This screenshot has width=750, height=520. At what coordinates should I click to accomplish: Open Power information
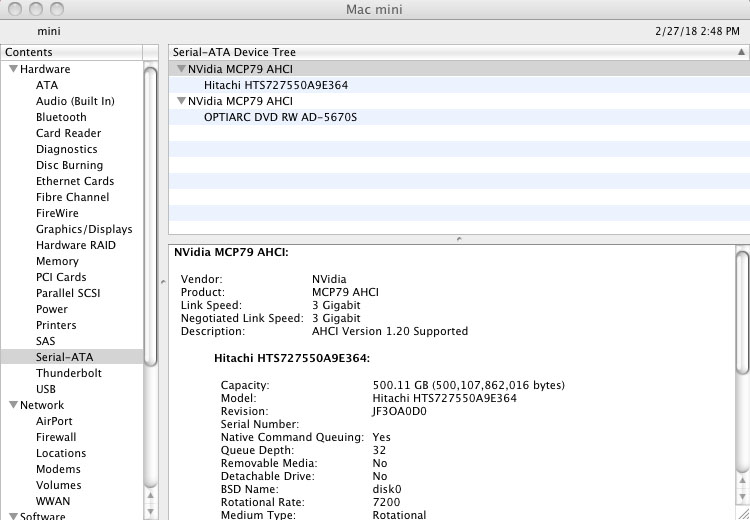pos(52,309)
